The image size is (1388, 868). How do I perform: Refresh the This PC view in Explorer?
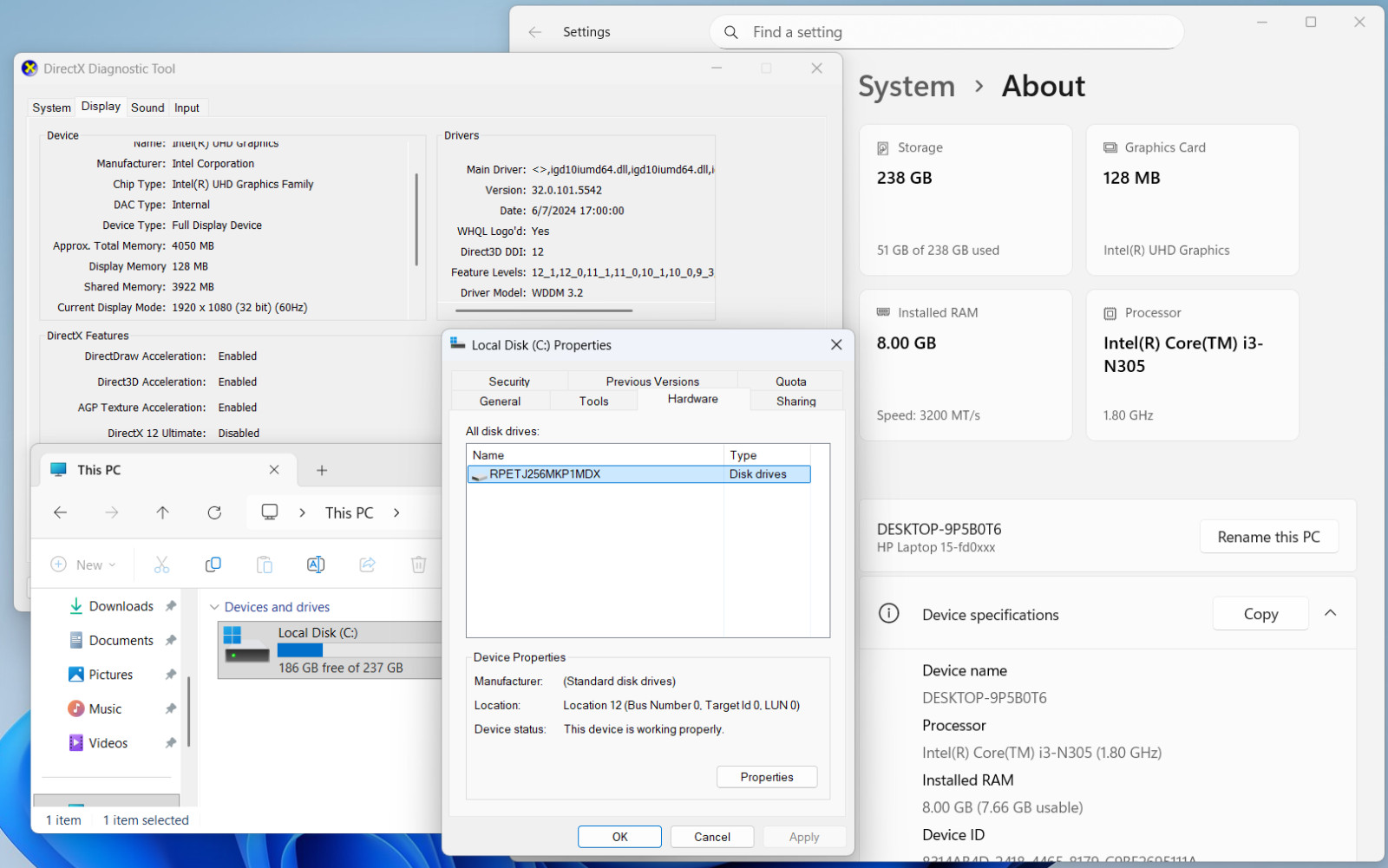point(214,512)
